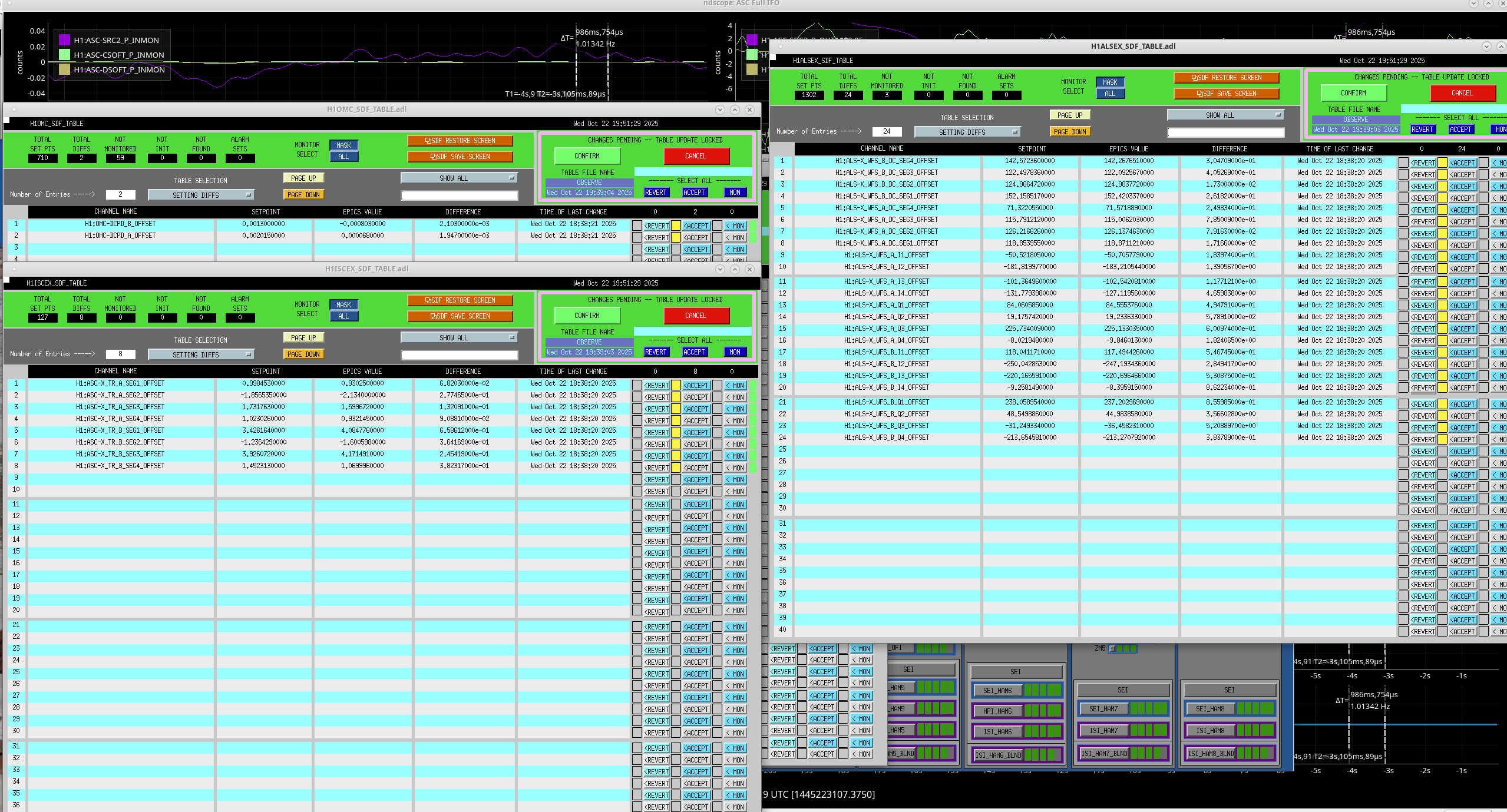Open the ISI_HAM7_BLND status button
The width and height of the screenshot is (1507, 812).
click(x=1103, y=753)
